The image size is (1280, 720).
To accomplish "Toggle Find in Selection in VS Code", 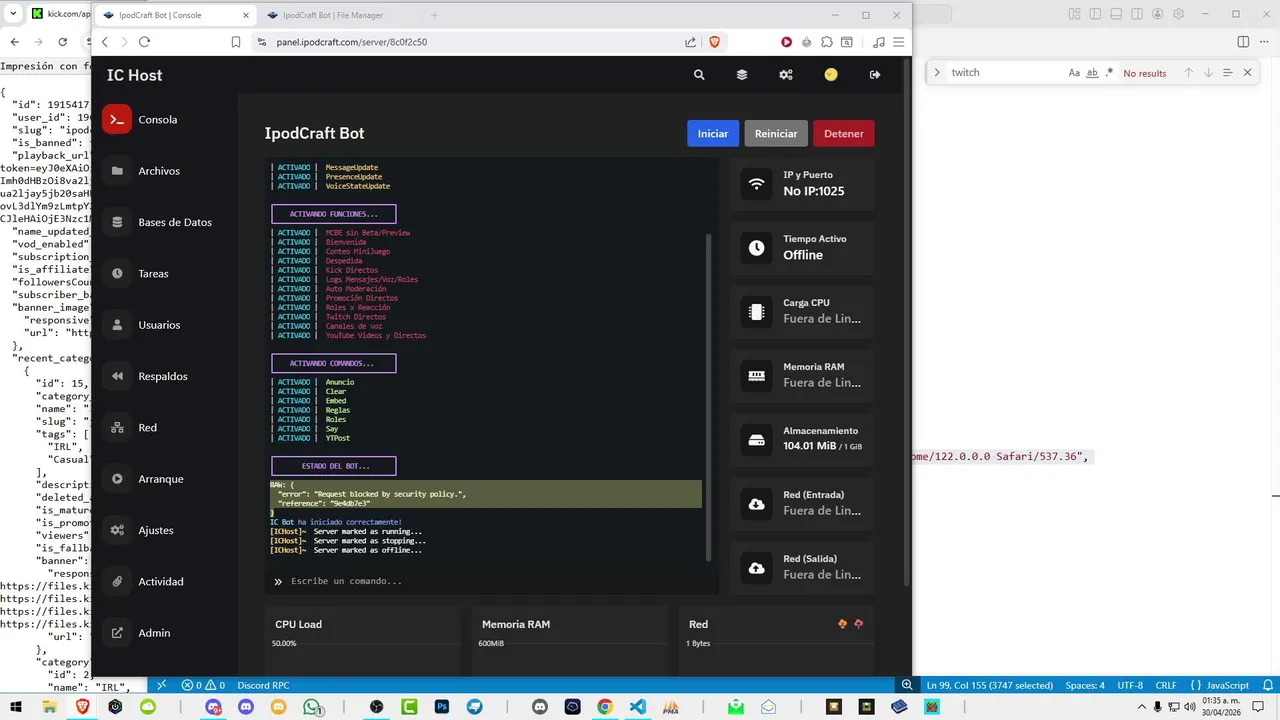I will (x=1227, y=73).
